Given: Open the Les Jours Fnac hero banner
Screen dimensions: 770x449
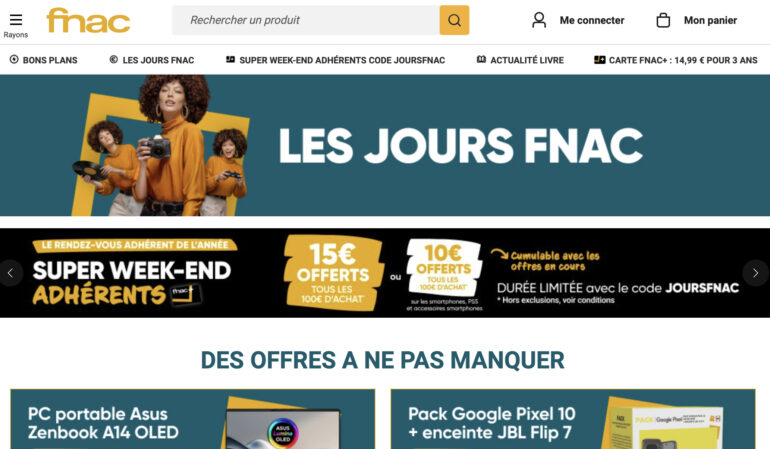Looking at the screenshot, I should click(x=385, y=145).
